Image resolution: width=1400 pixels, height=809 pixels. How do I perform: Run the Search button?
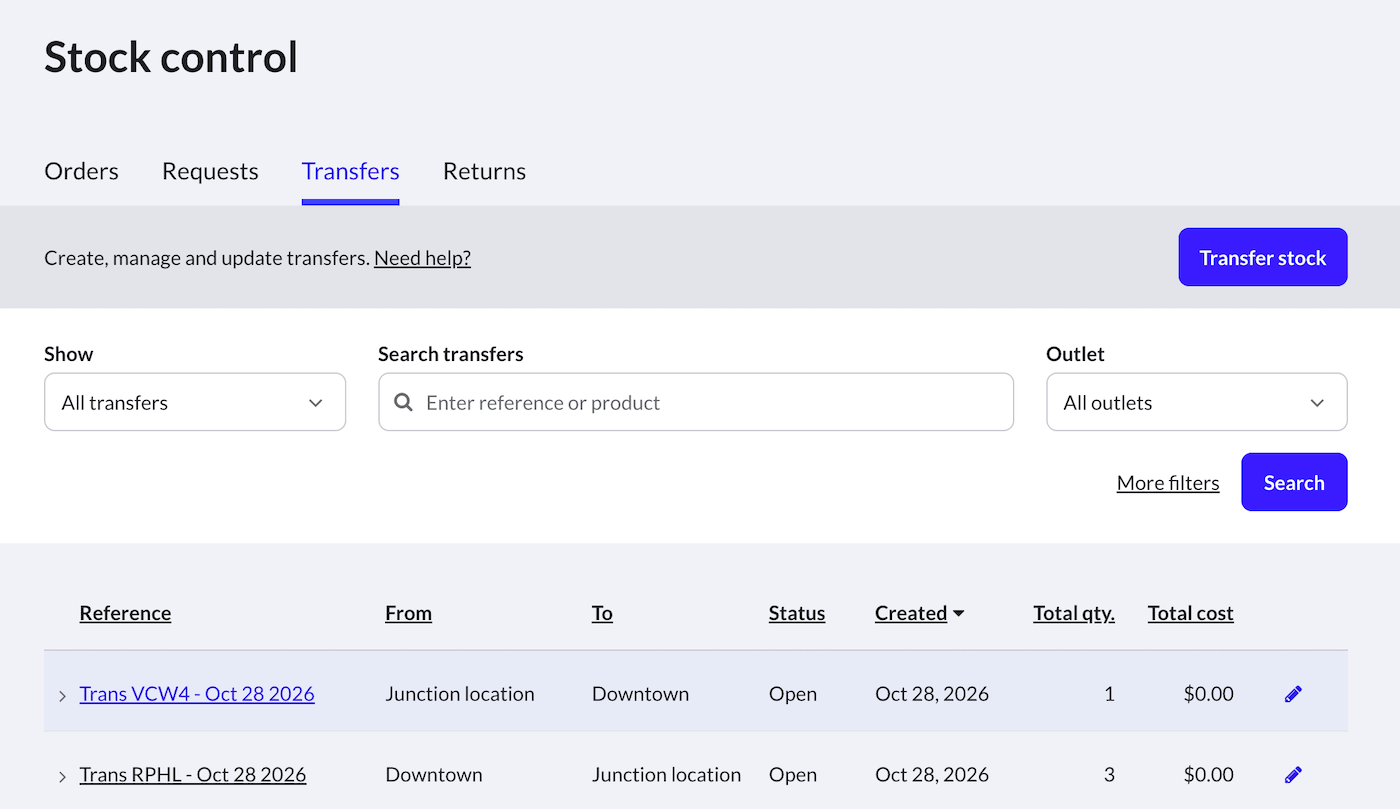coord(1294,482)
